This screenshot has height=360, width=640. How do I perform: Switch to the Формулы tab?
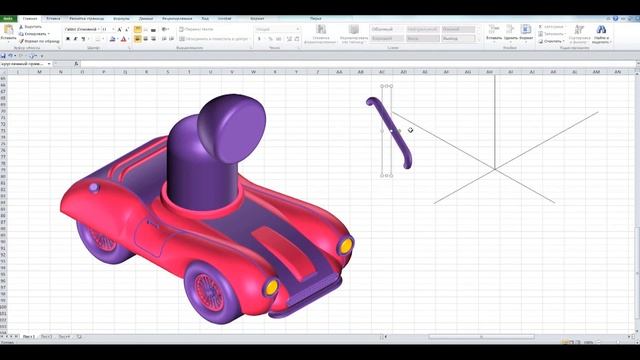121,18
